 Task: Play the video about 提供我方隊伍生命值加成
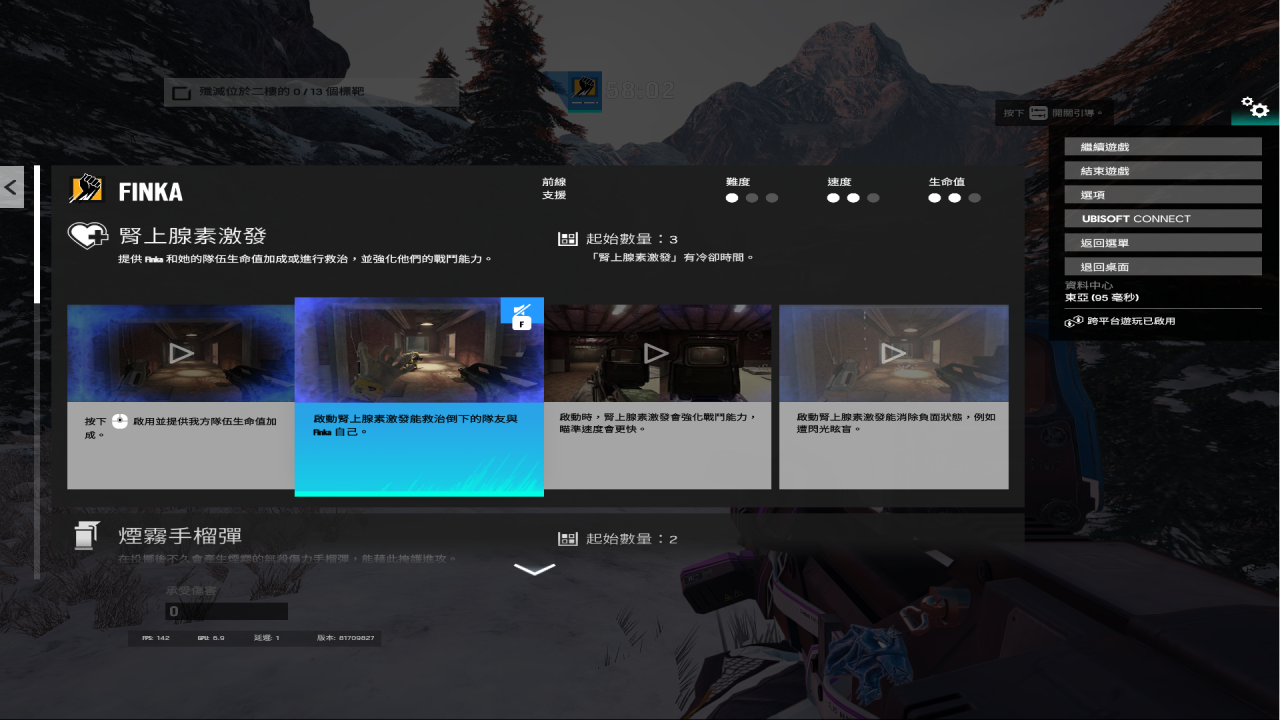click(181, 353)
